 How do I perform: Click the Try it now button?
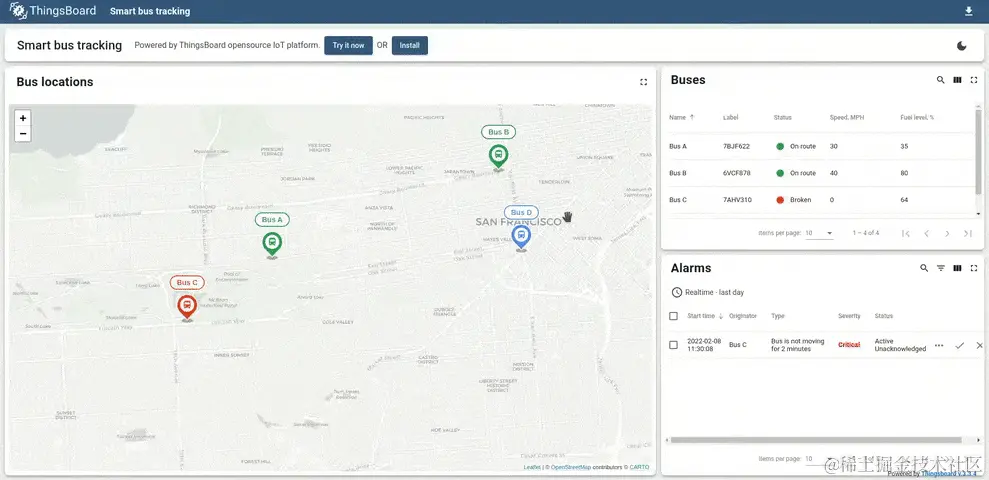[x=348, y=45]
